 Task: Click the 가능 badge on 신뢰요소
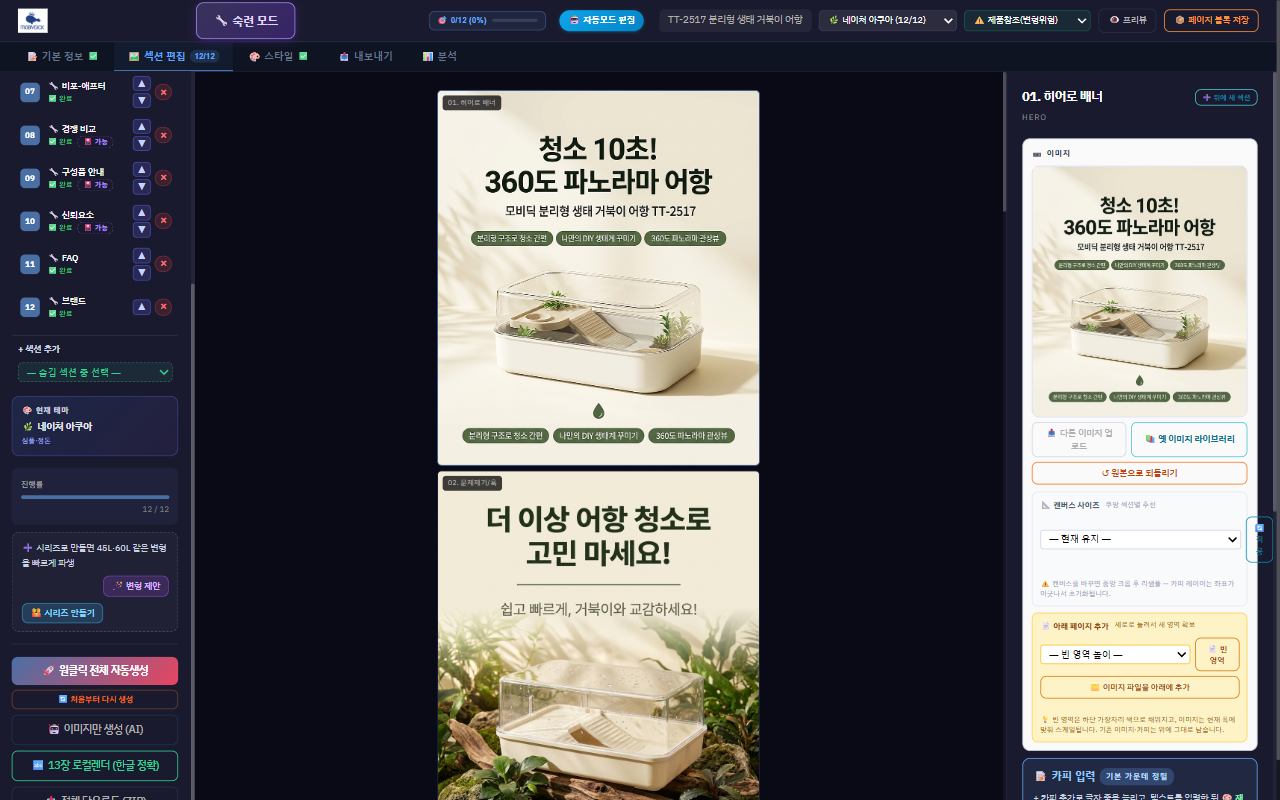pyautogui.click(x=97, y=227)
